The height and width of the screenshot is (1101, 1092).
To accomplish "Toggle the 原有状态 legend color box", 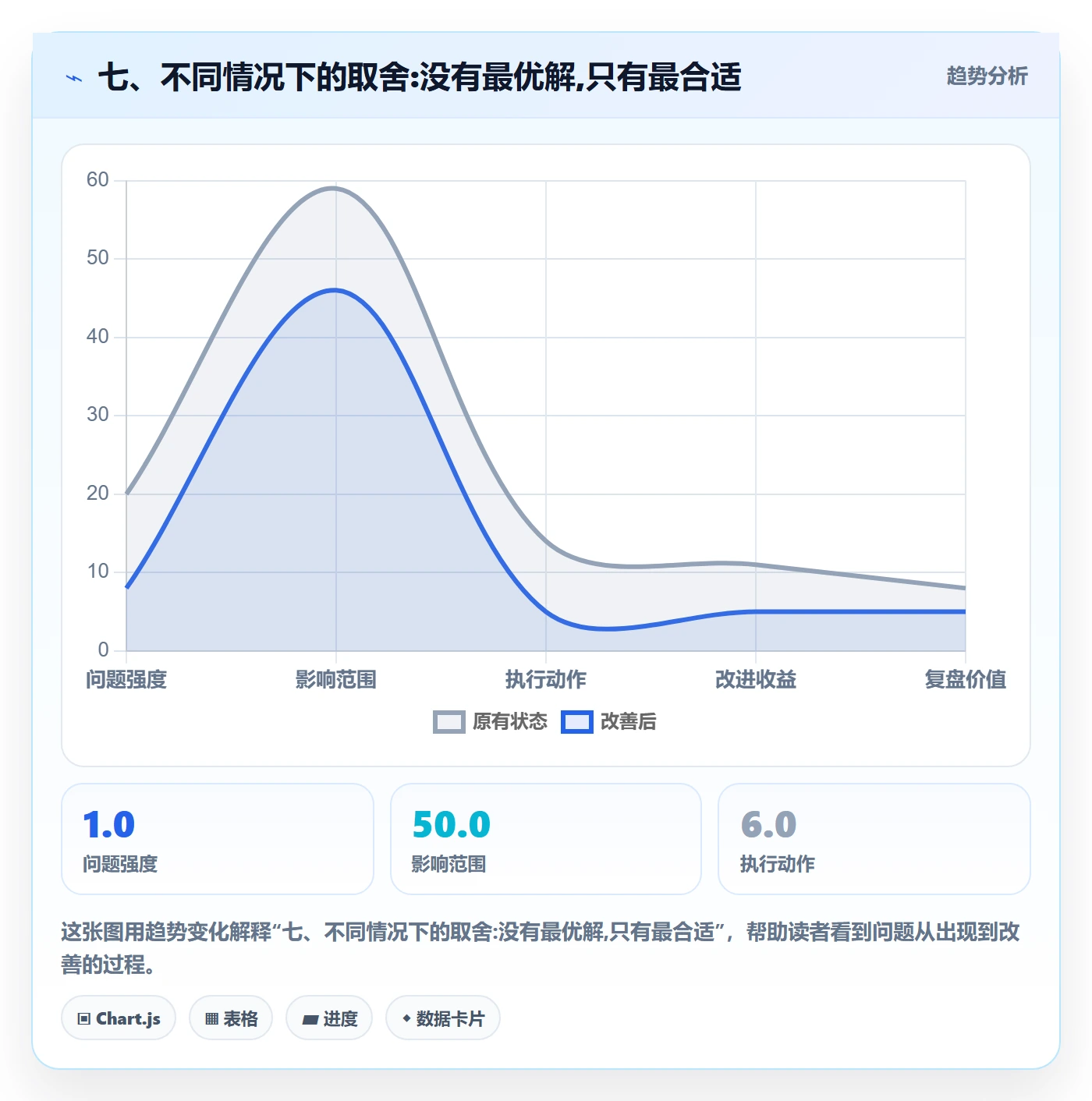I will 449,722.
